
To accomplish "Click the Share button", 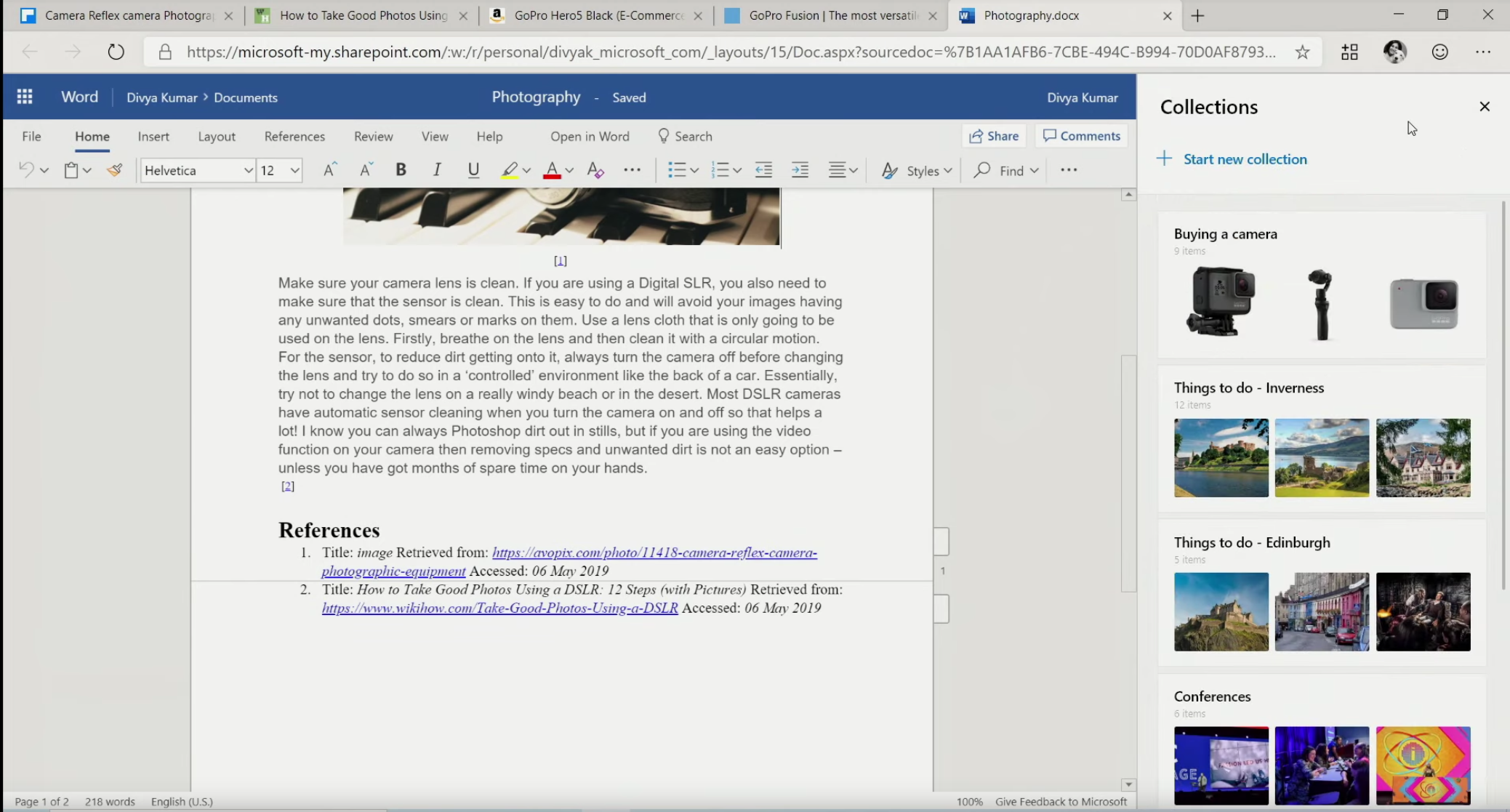I will pyautogui.click(x=994, y=136).
